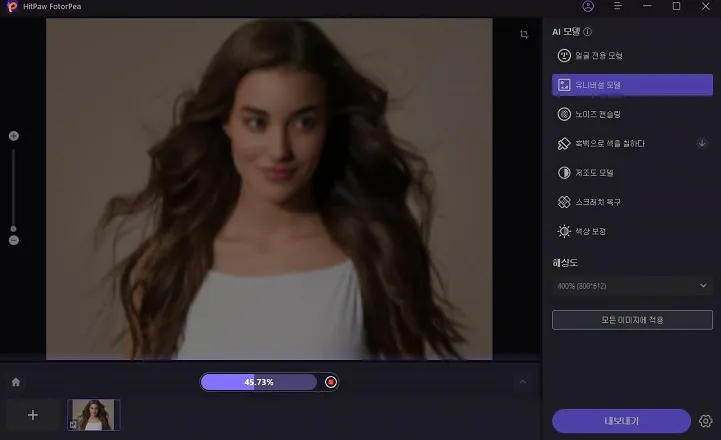
Task: Click the crop icon above the image
Action: pos(524,35)
